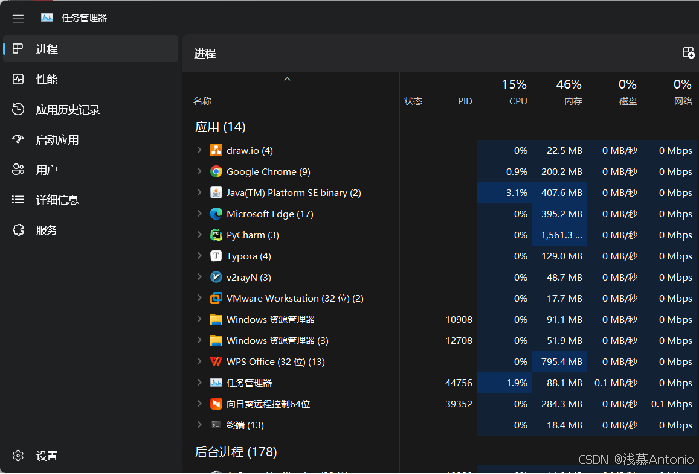
Task: Open settings gear icon at sidebar bottom
Action: click(18, 455)
